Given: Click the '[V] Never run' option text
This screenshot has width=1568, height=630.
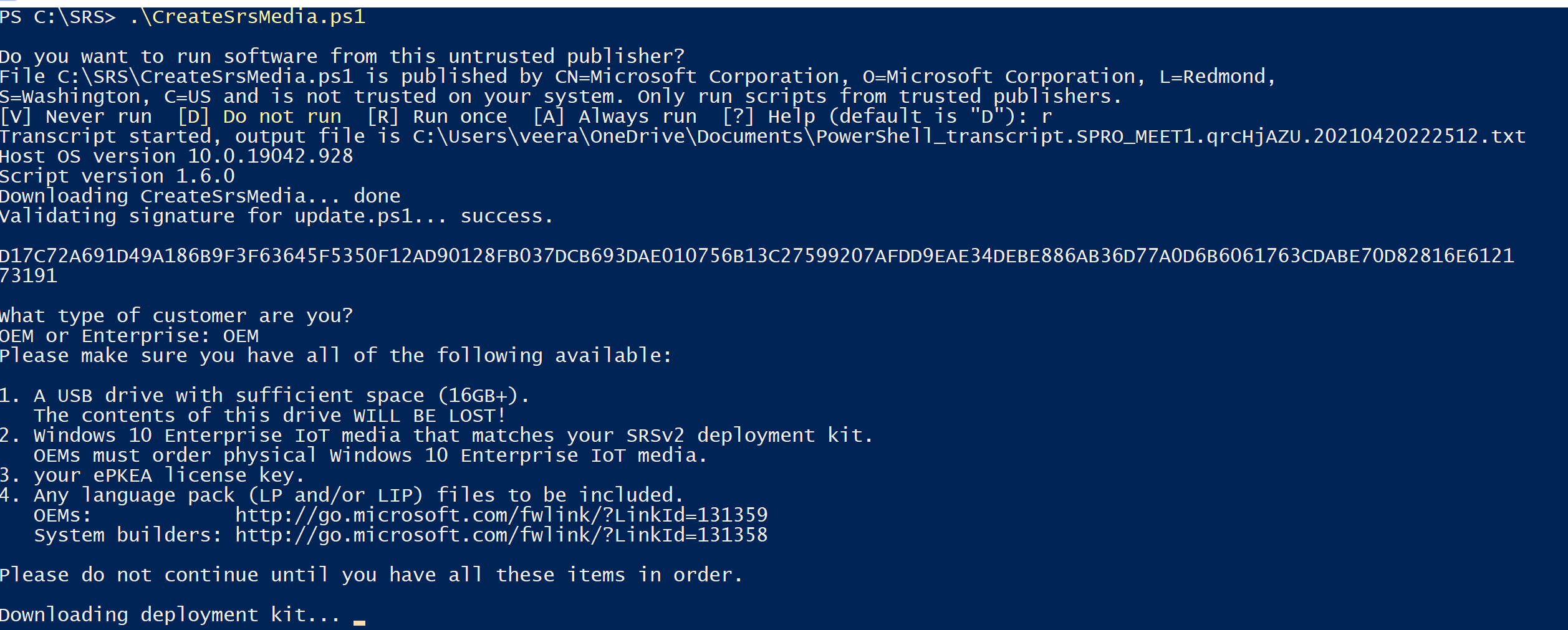Looking at the screenshot, I should coord(76,117).
